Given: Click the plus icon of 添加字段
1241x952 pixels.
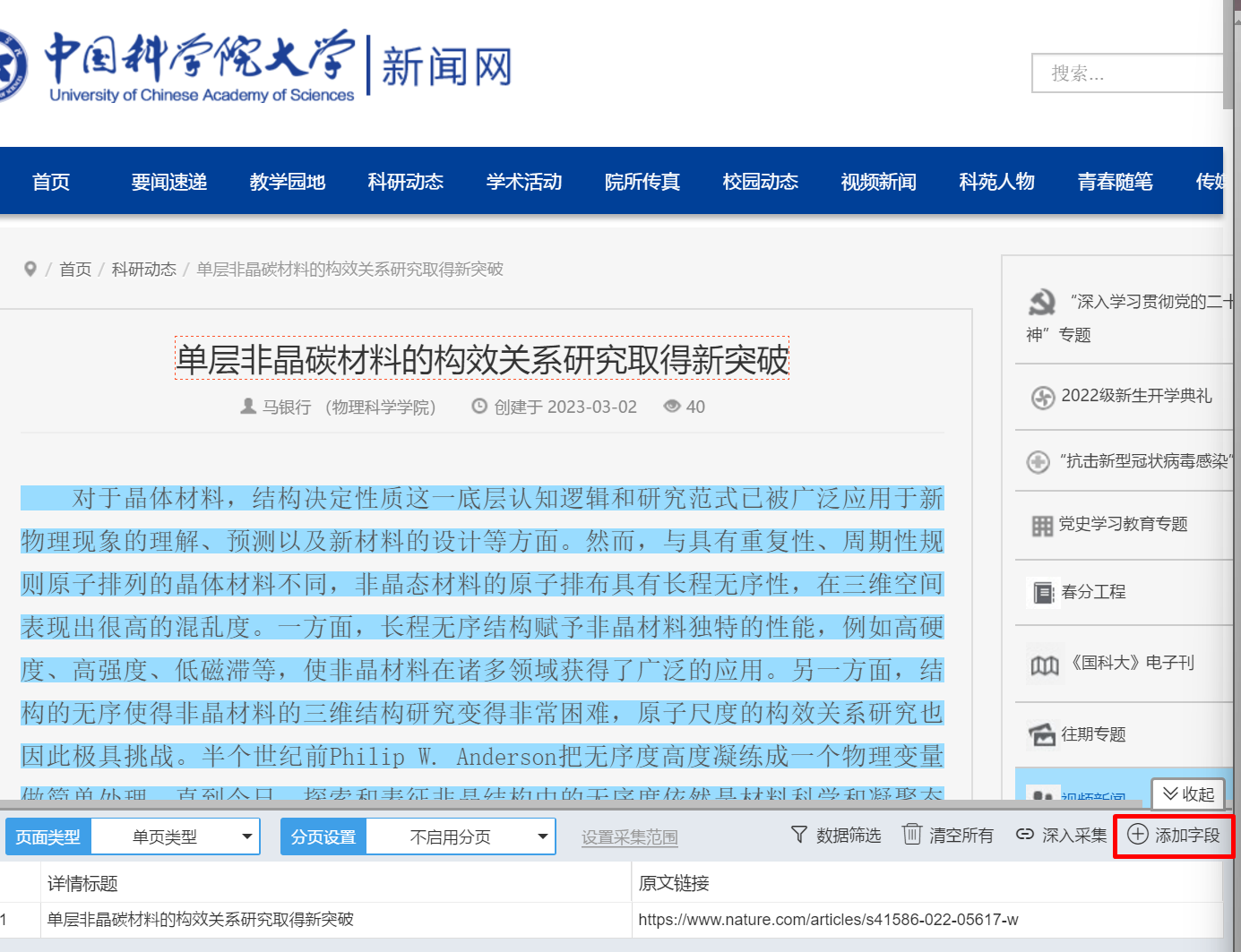Looking at the screenshot, I should pos(1137,835).
